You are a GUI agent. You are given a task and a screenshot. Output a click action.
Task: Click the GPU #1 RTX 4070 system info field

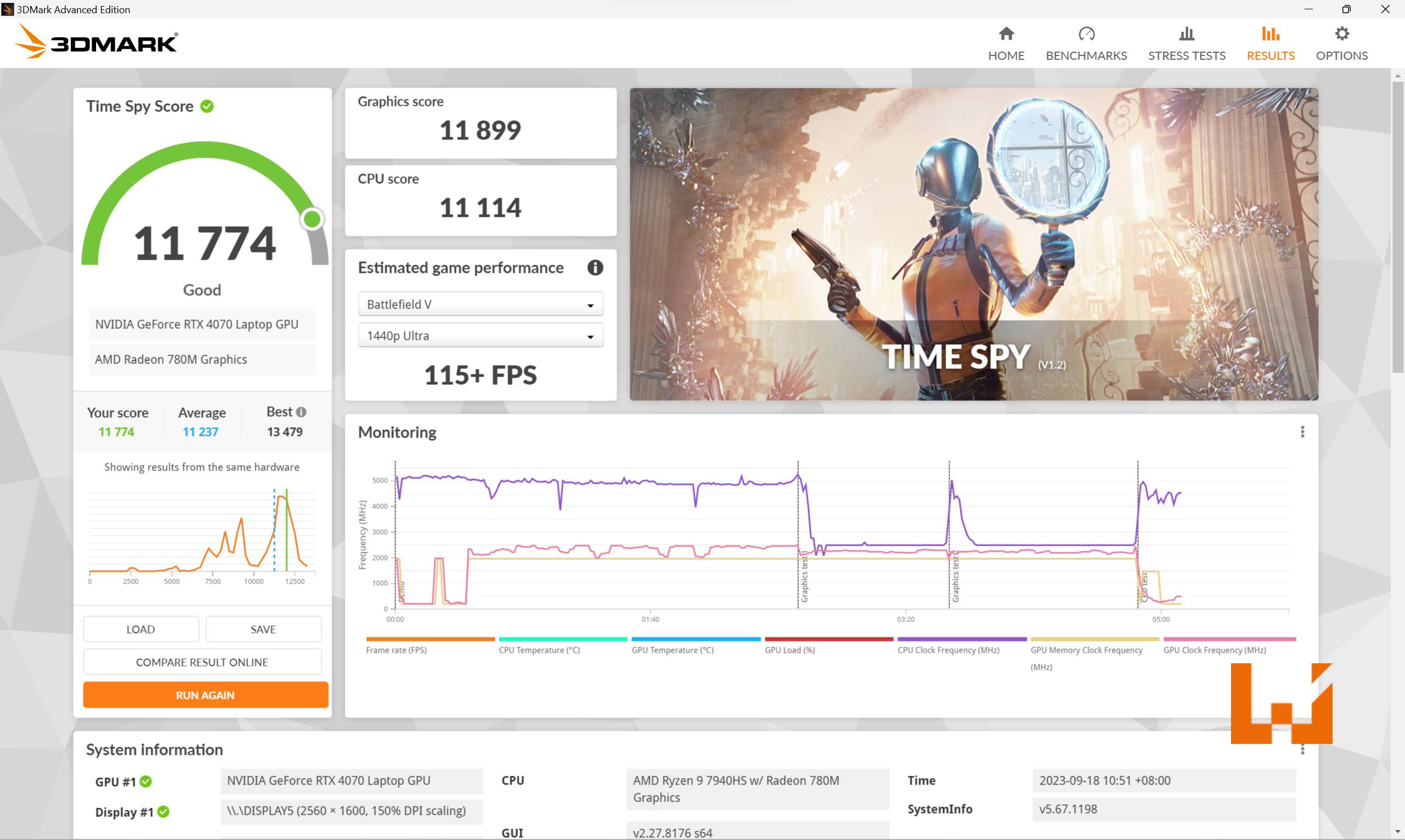pos(351,781)
